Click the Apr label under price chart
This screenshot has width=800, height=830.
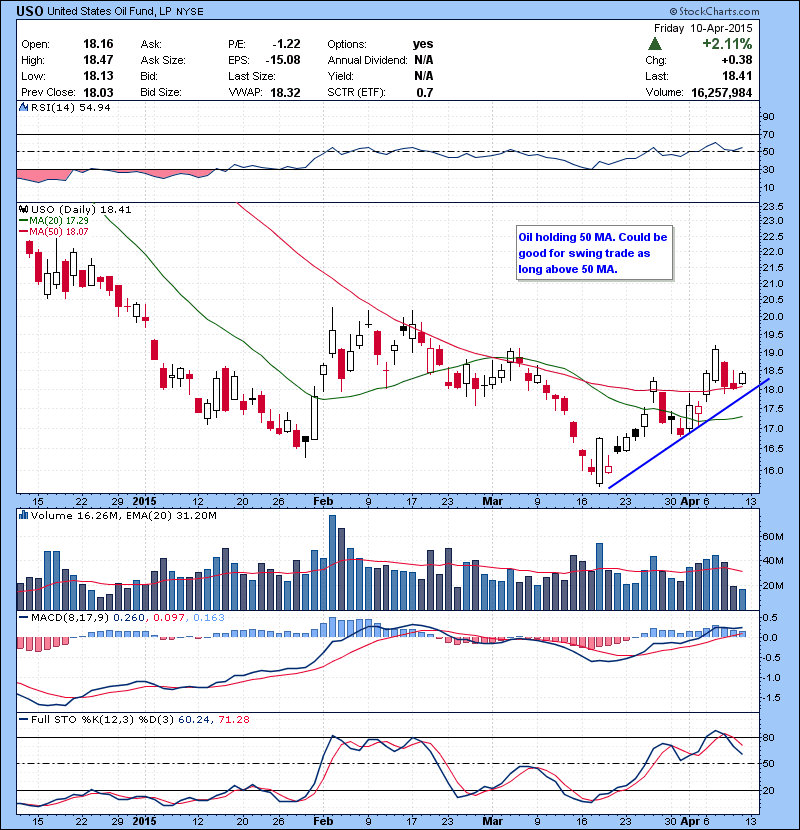[x=690, y=501]
